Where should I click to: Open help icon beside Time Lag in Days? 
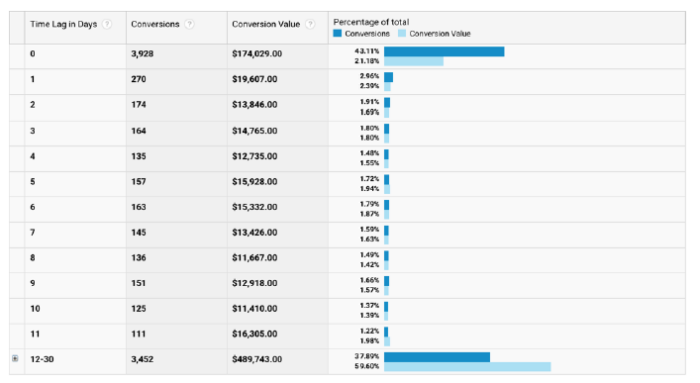click(107, 25)
